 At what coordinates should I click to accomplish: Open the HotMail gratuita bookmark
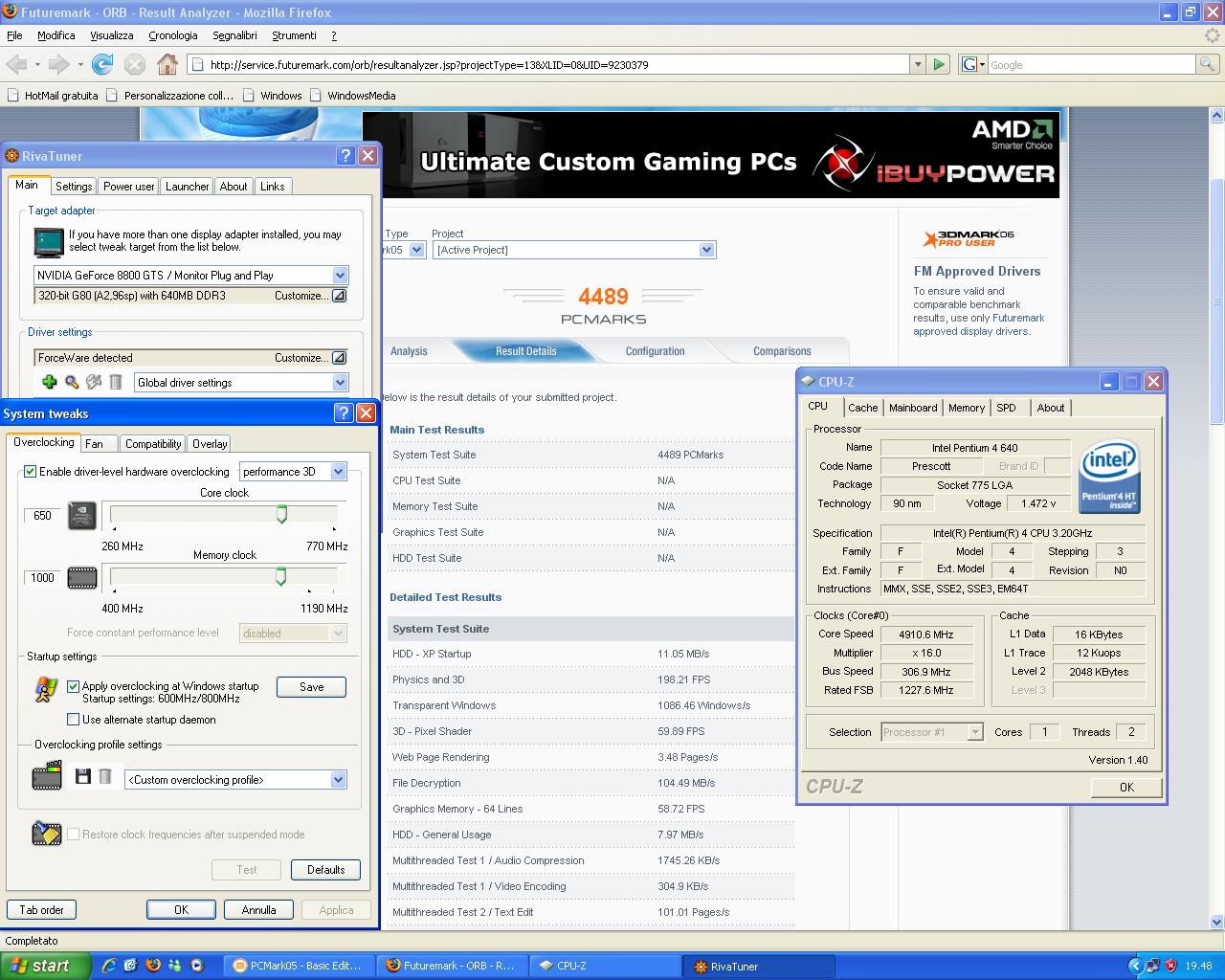pos(53,96)
